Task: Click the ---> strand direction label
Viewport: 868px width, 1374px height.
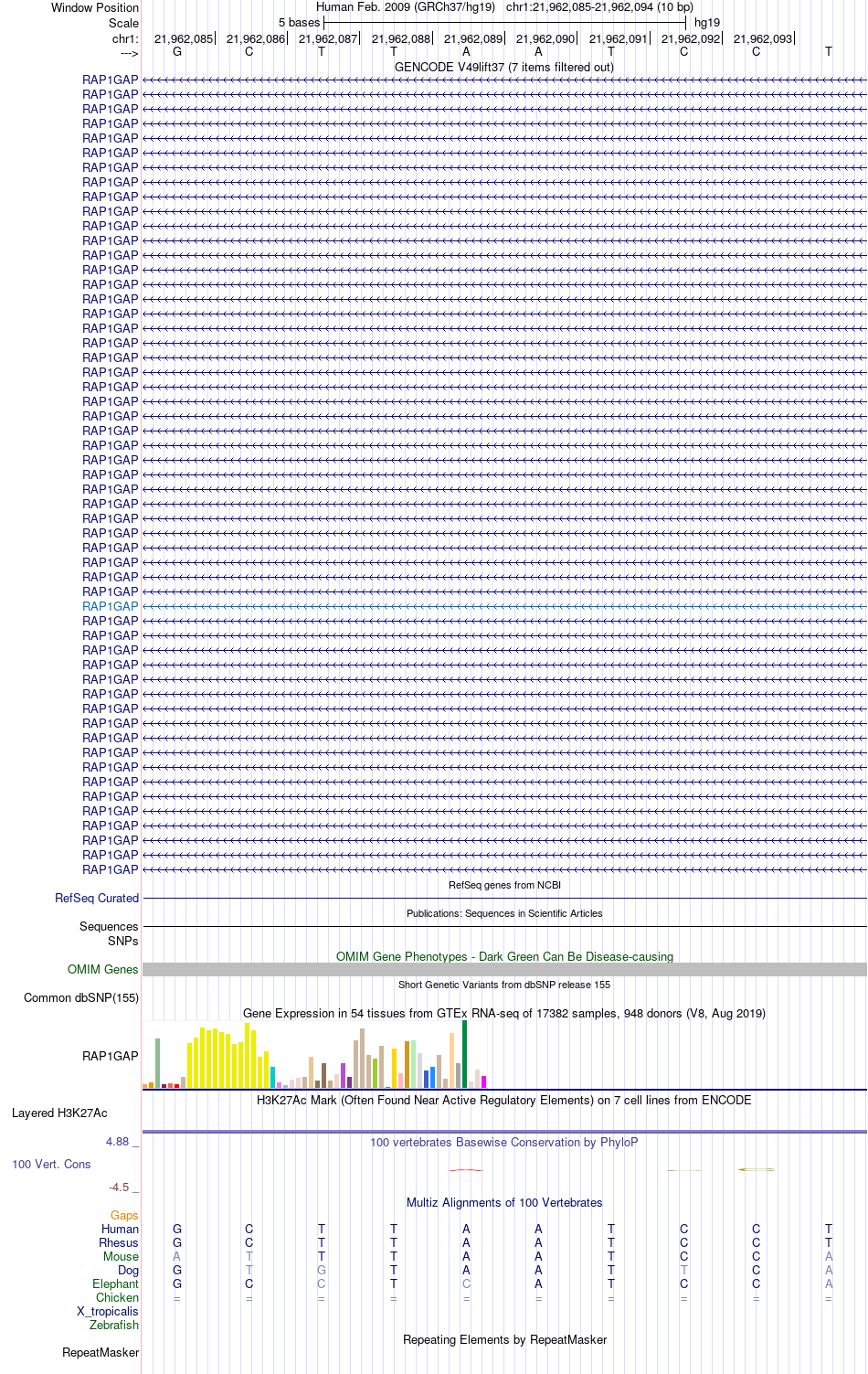Action: pyautogui.click(x=129, y=54)
